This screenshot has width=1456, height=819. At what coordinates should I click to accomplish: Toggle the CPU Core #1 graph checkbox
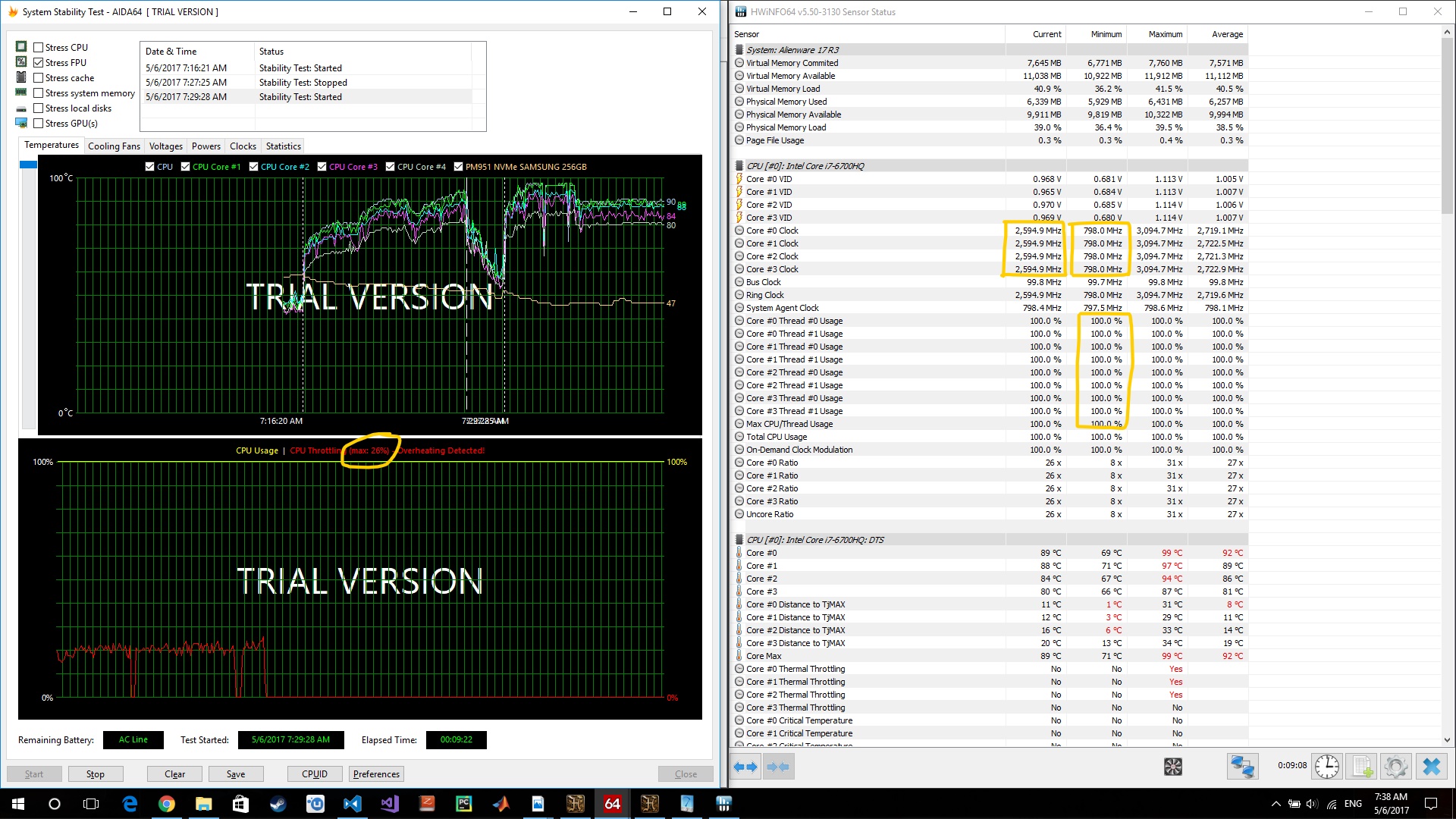click(185, 167)
